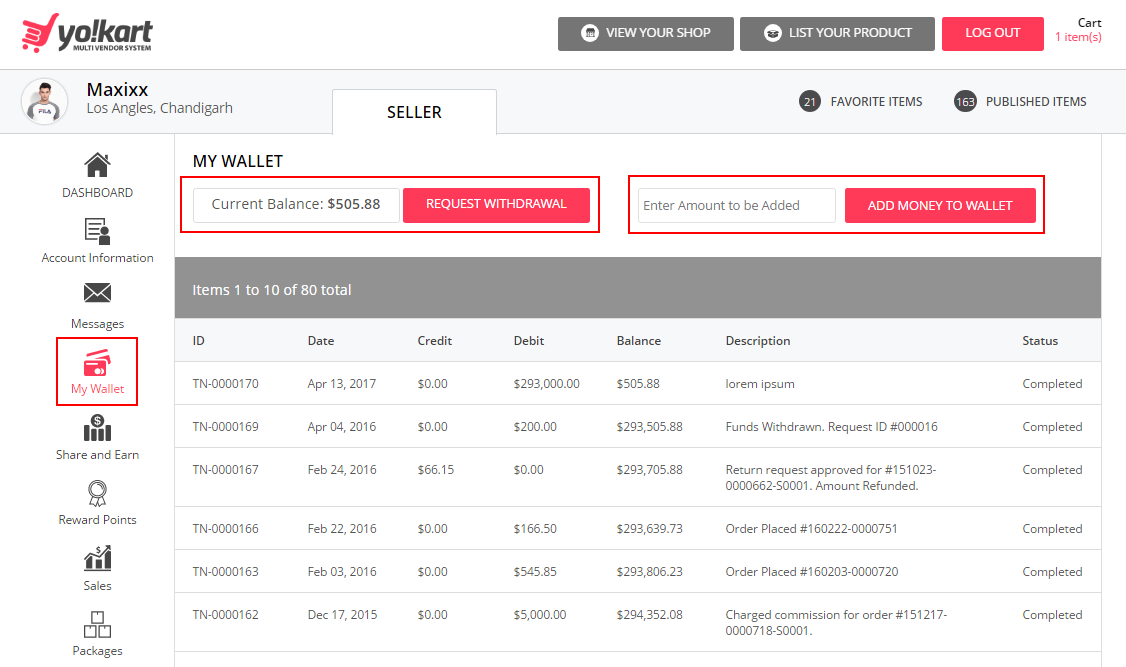Click the balance value $294,352.08
Image resolution: width=1126 pixels, height=667 pixels.
(x=649, y=615)
